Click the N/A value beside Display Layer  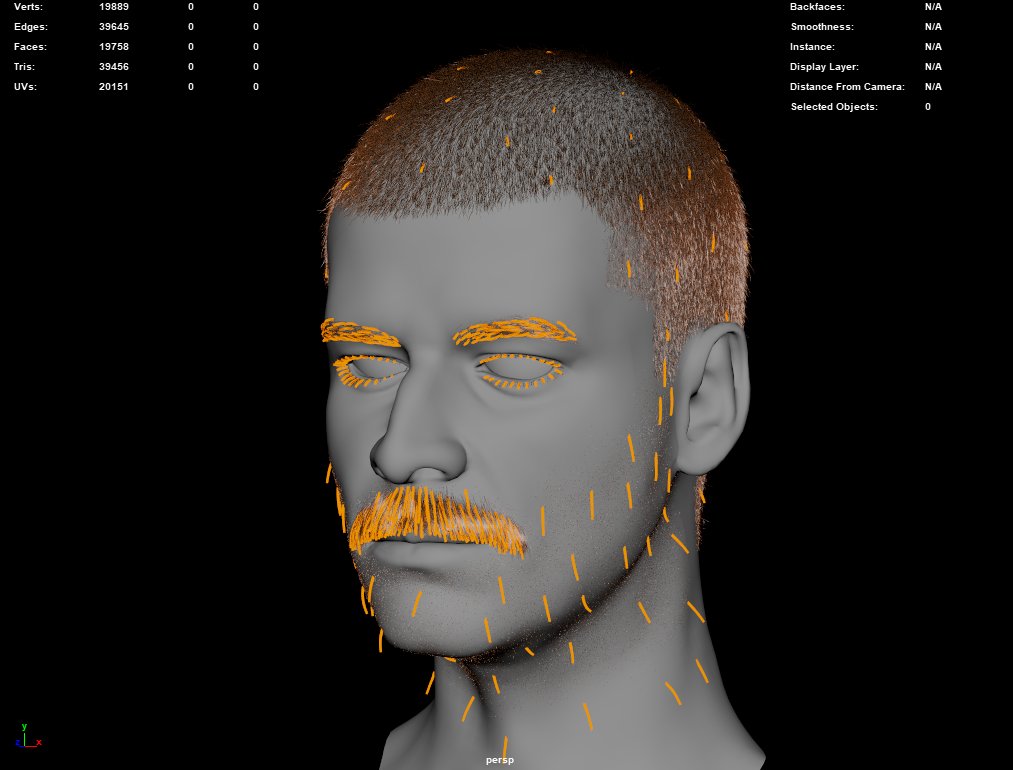933,67
